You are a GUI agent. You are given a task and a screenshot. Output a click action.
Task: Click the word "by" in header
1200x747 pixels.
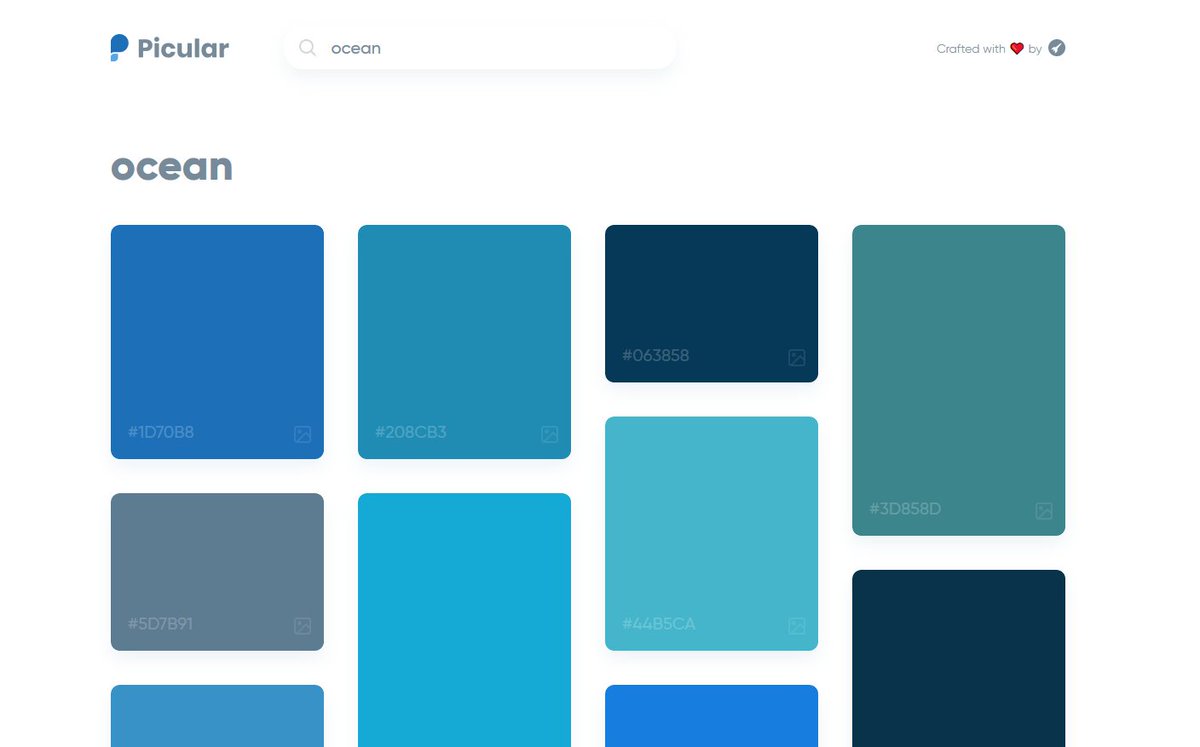click(1035, 49)
